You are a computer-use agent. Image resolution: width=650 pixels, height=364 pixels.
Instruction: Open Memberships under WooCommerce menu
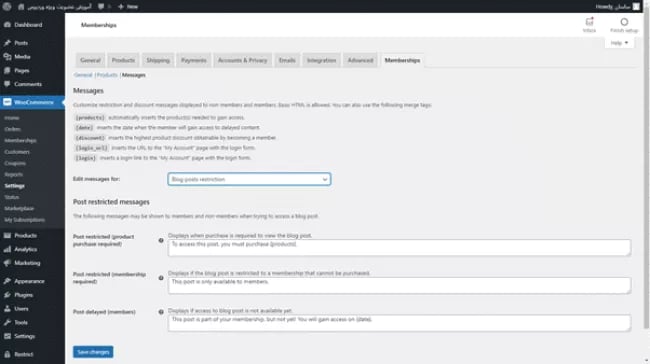20,141
